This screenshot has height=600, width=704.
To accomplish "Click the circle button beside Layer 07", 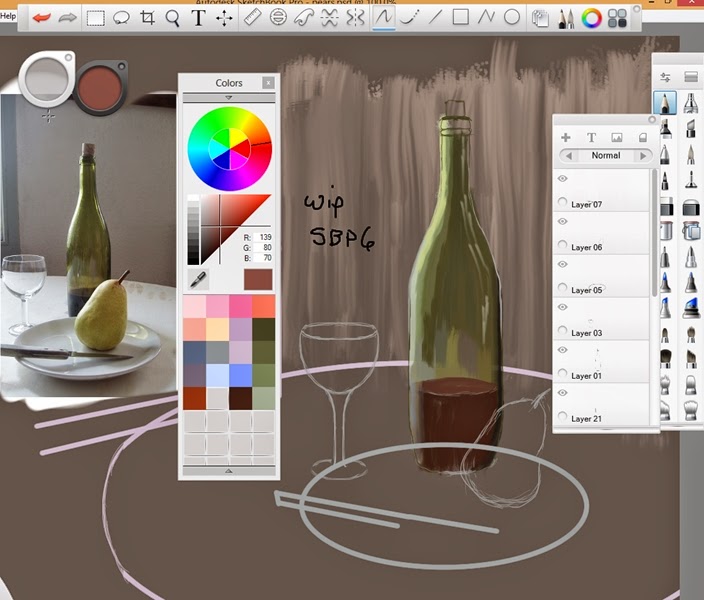I will pos(562,202).
